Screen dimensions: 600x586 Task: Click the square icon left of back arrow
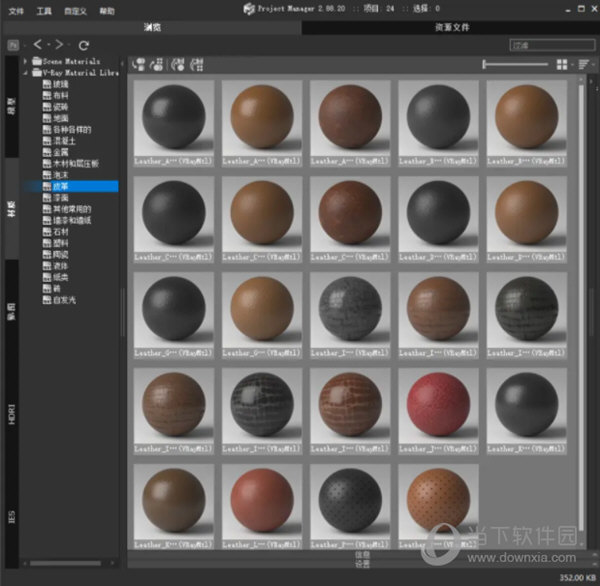click(13, 45)
